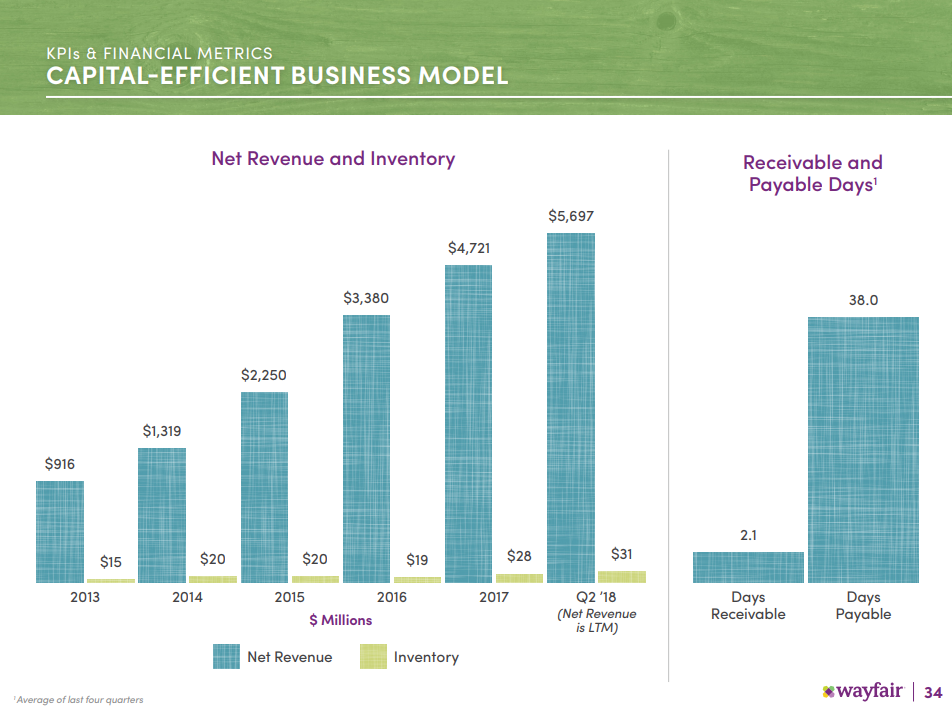This screenshot has width=952, height=712.
Task: Click the '$5,697' value label
Action: [x=571, y=216]
